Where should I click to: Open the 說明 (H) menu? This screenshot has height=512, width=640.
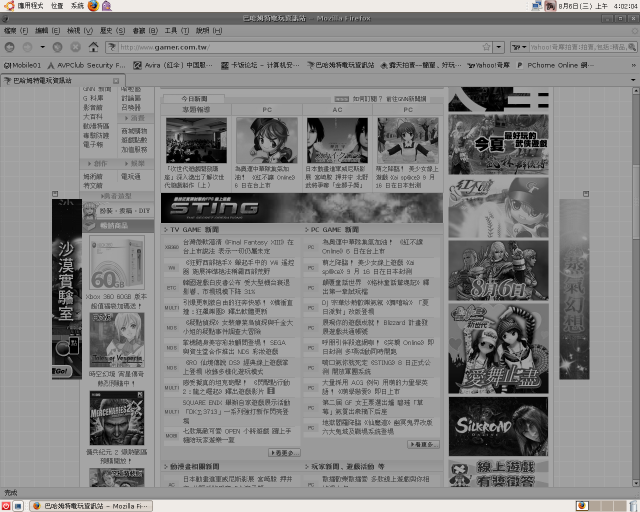tap(209, 31)
